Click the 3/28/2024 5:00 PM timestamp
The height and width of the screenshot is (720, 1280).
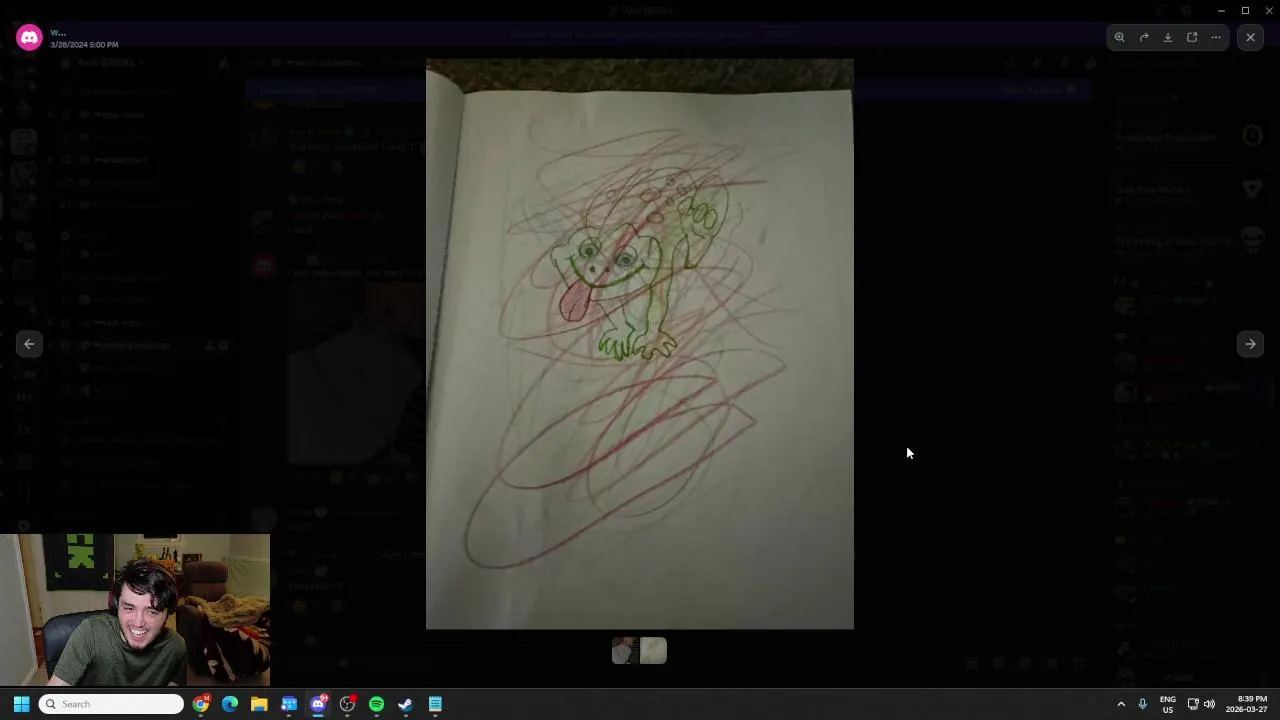tap(84, 45)
